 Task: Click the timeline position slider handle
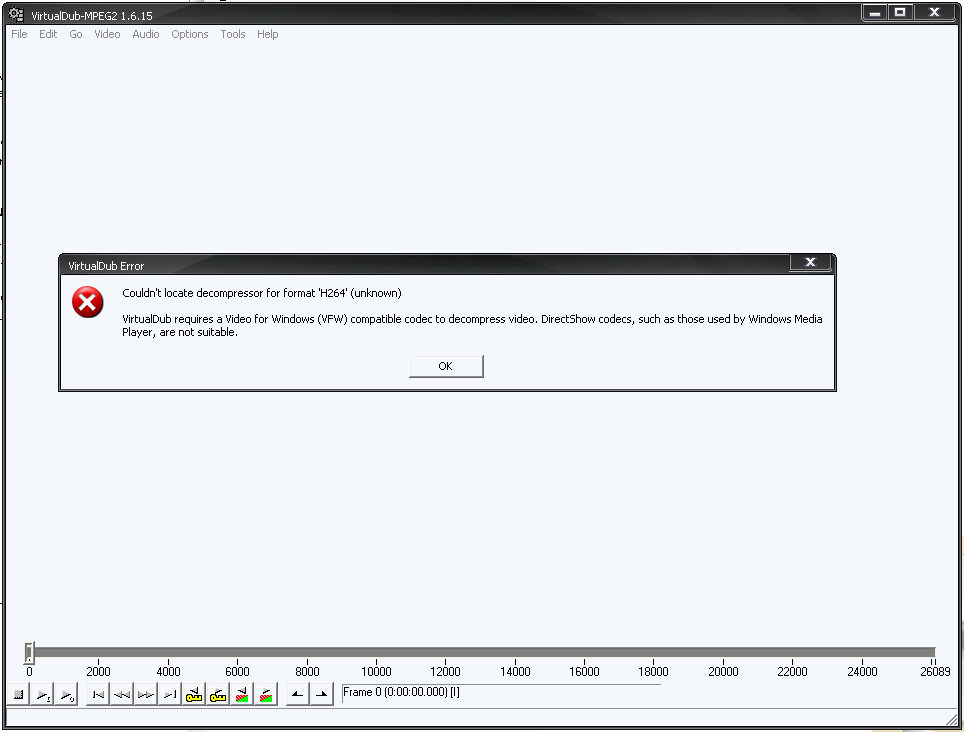coord(28,653)
